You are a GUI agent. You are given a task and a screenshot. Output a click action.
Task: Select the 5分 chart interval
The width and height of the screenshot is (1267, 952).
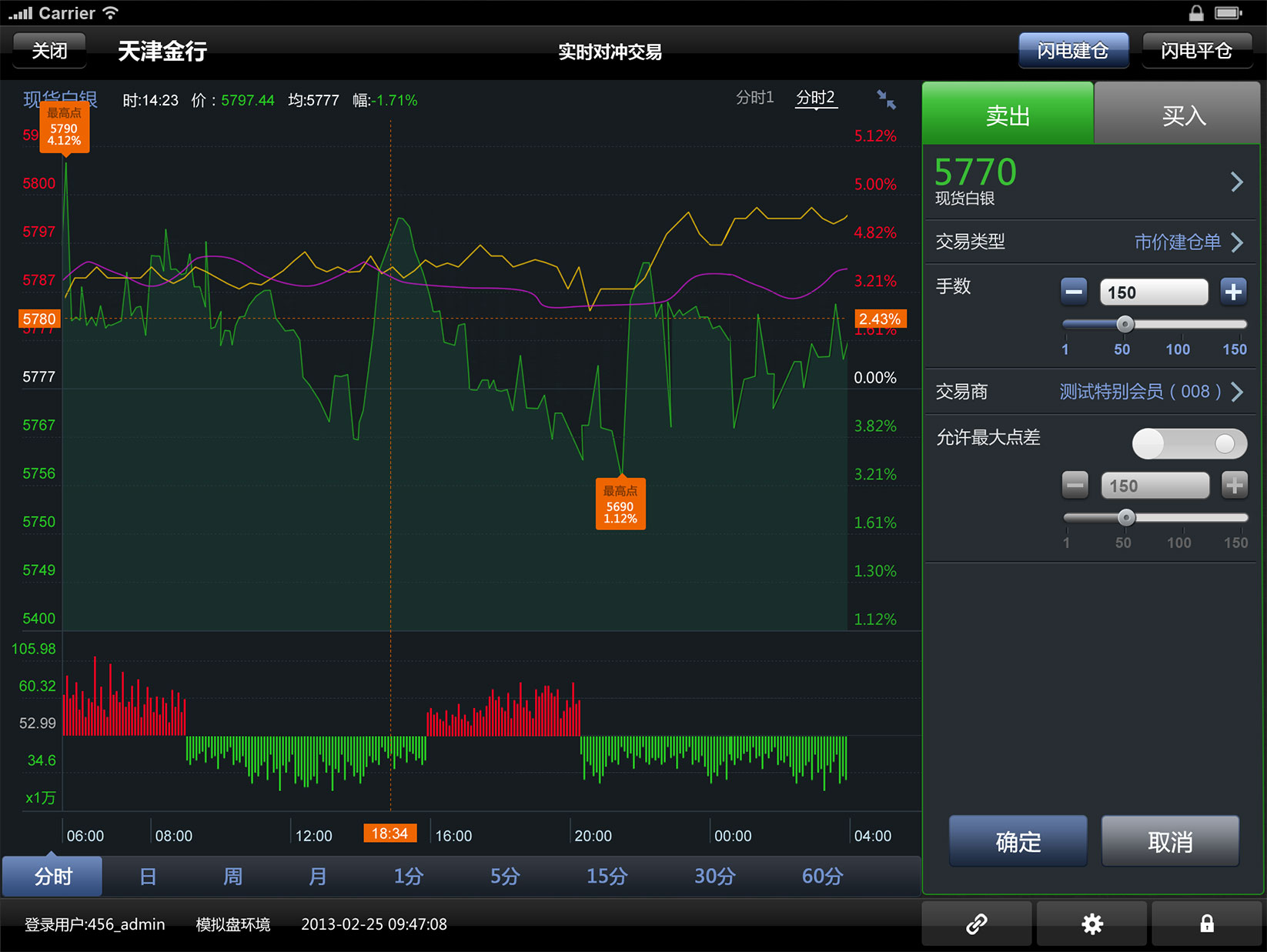(504, 876)
